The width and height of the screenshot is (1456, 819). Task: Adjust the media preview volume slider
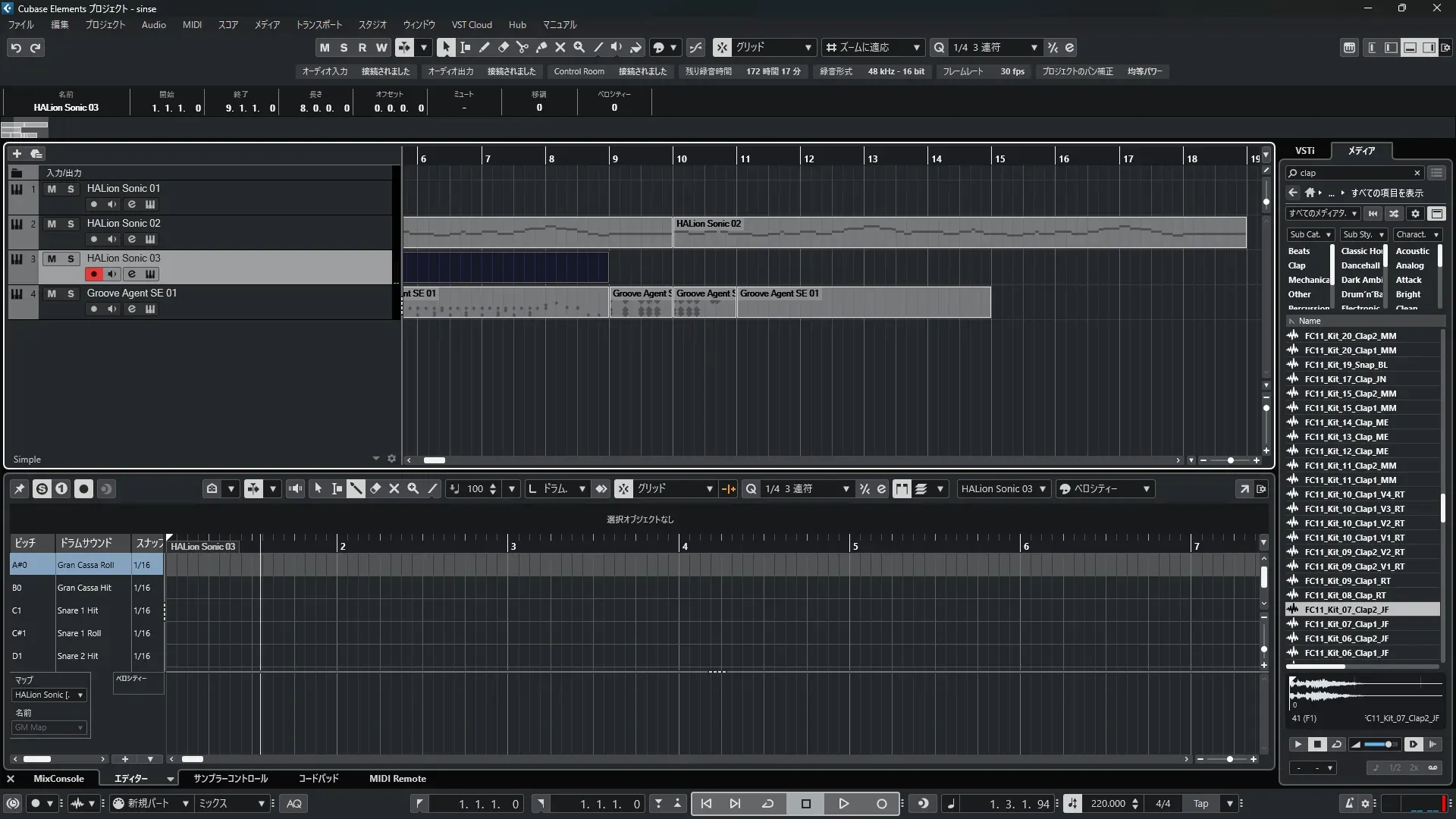point(1387,745)
